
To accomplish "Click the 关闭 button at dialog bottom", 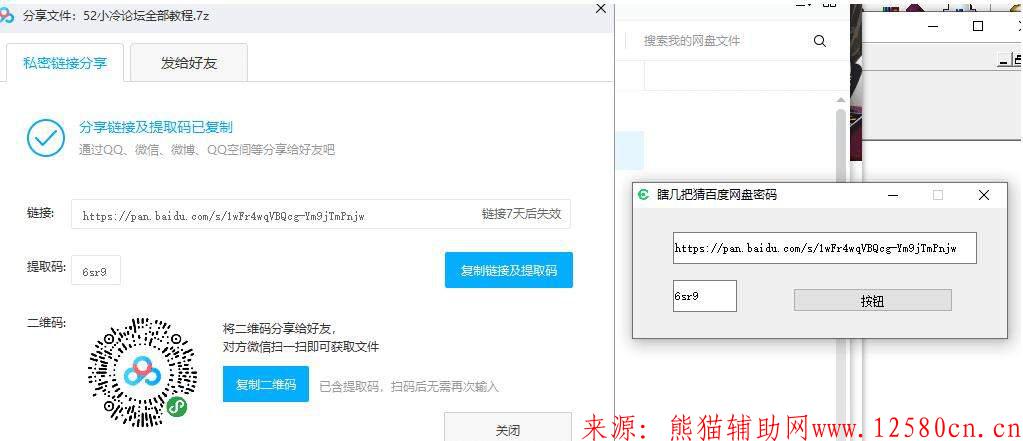I will coord(507,430).
